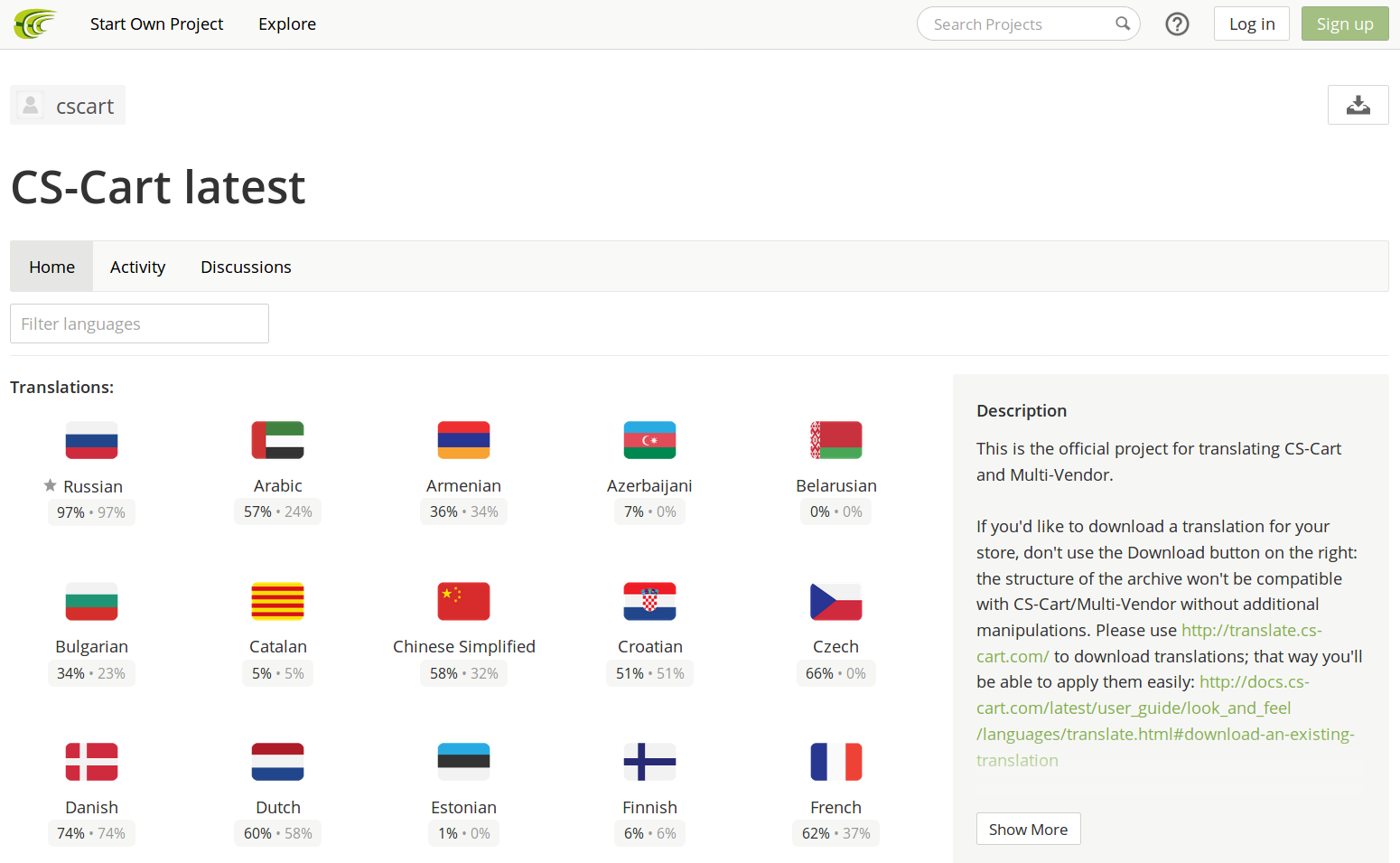Viewport: 1400px width, 863px height.
Task: Click the cscart user avatar icon
Action: pyautogui.click(x=31, y=105)
